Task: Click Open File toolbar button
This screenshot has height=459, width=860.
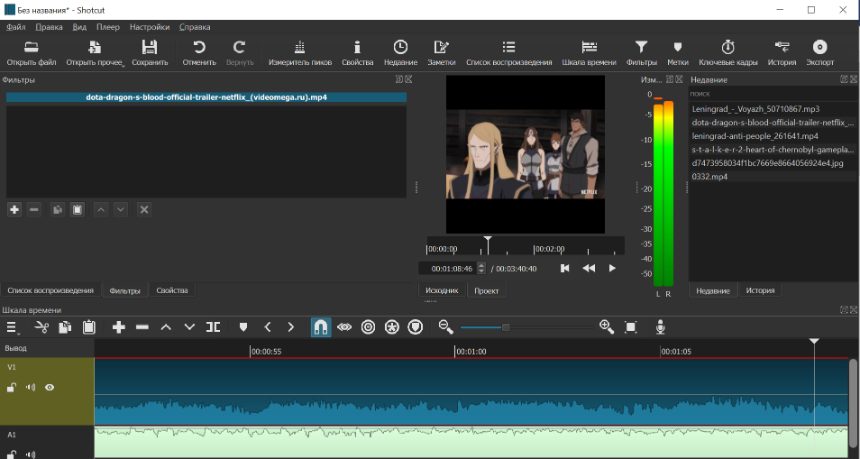Action: point(31,53)
